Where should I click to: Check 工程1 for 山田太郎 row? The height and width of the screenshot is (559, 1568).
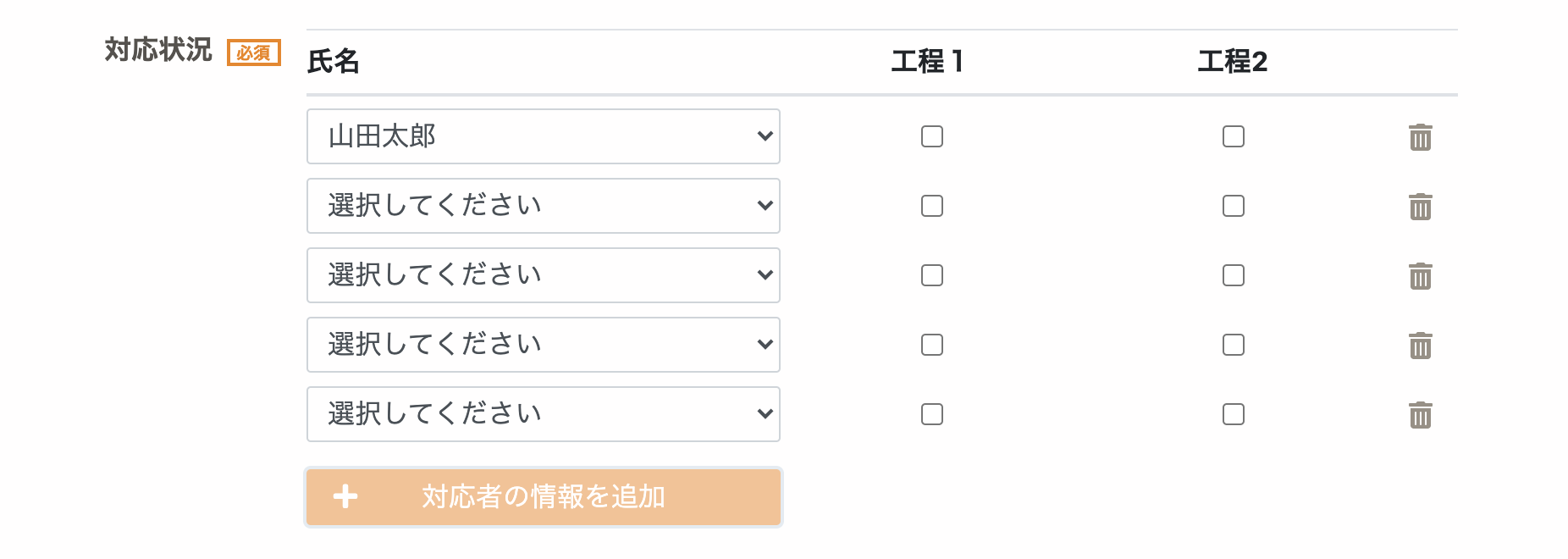click(931, 136)
